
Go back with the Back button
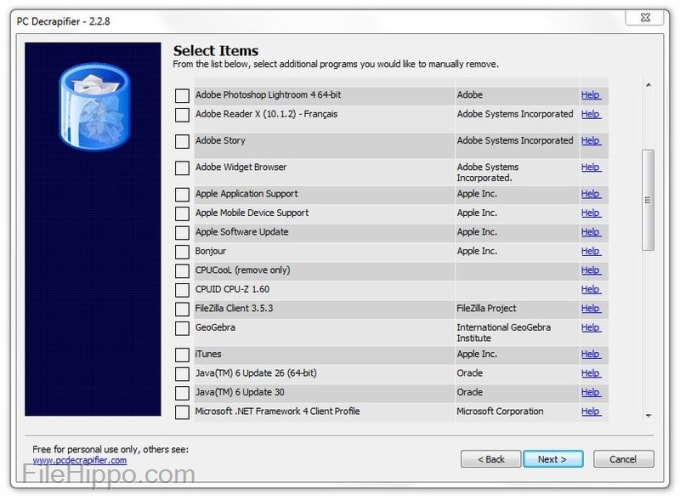click(x=490, y=459)
